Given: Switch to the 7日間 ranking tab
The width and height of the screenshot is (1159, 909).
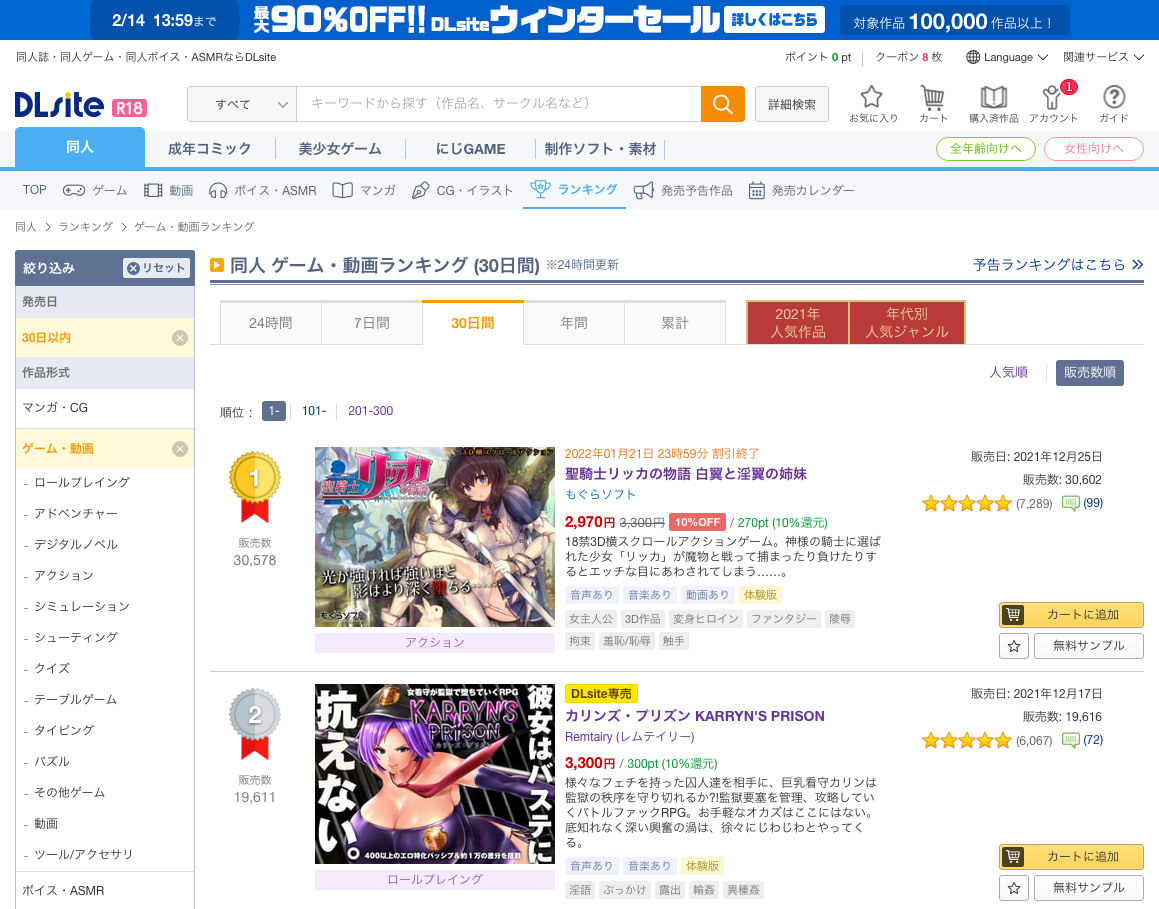Looking at the screenshot, I should (371, 323).
